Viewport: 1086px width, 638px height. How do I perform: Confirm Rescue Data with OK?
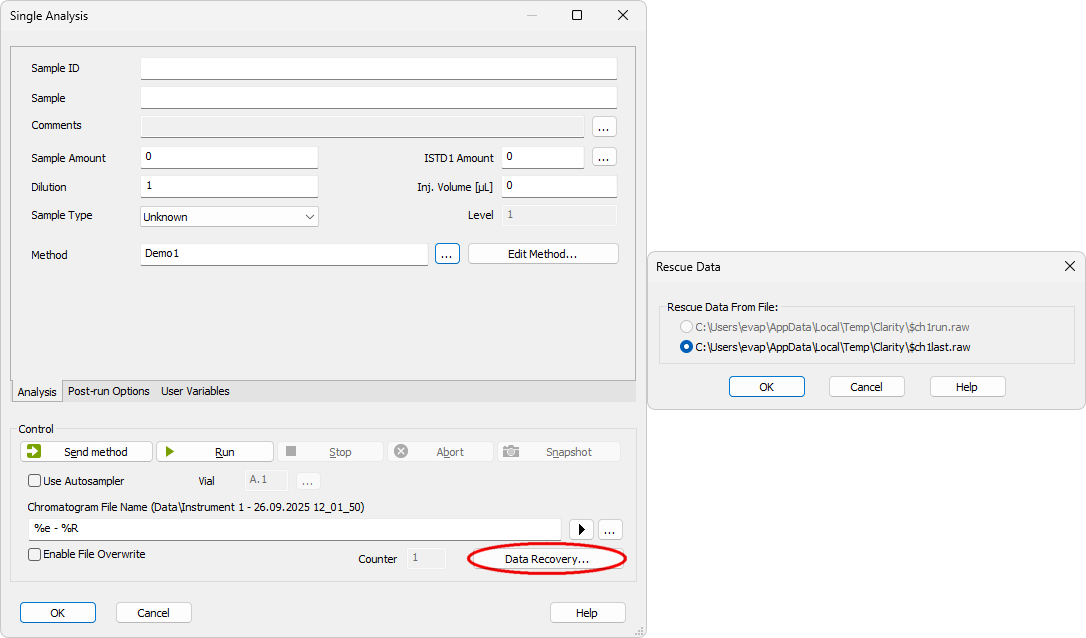click(766, 387)
